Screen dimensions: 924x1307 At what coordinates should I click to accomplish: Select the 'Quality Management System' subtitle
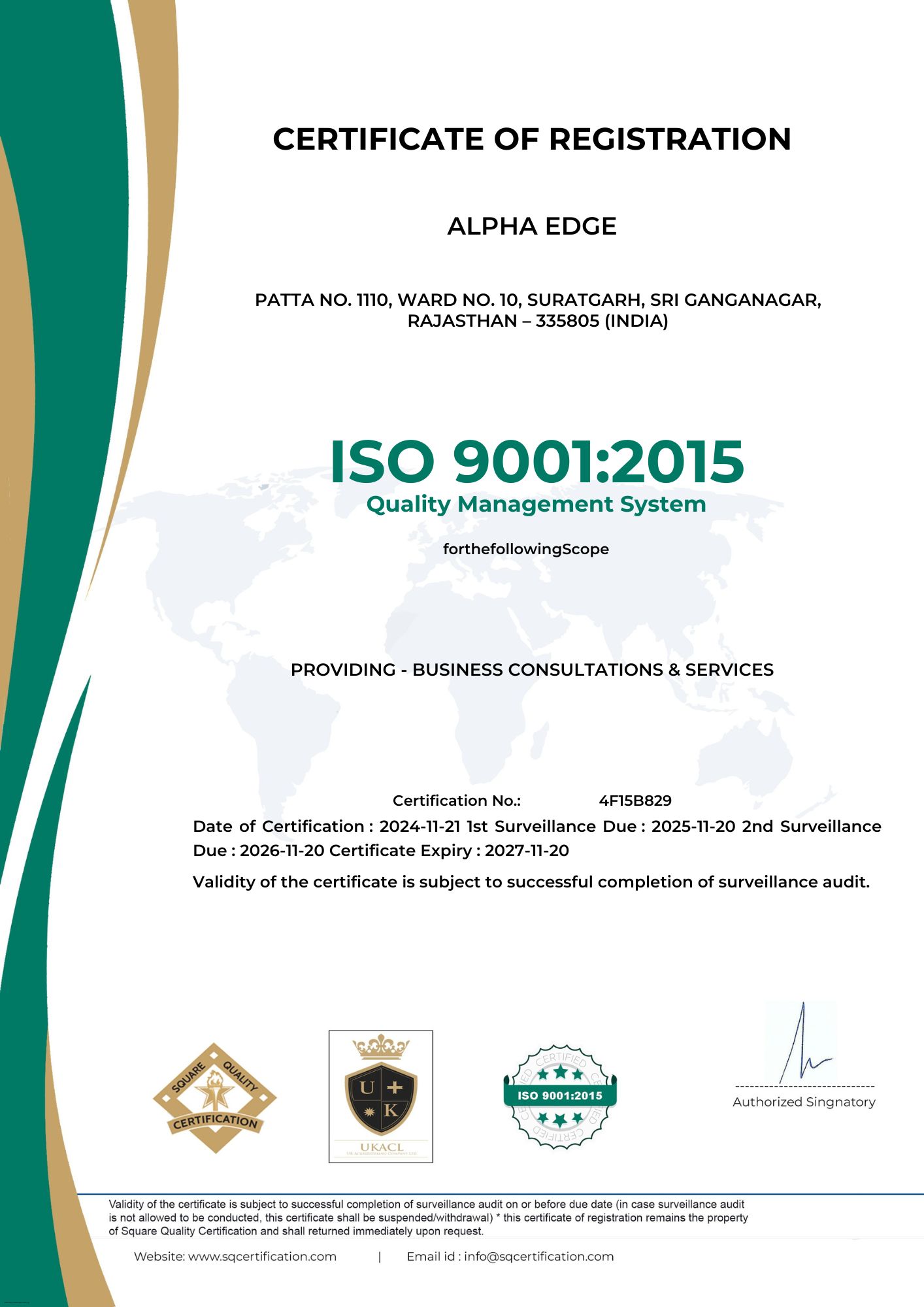pos(536,505)
